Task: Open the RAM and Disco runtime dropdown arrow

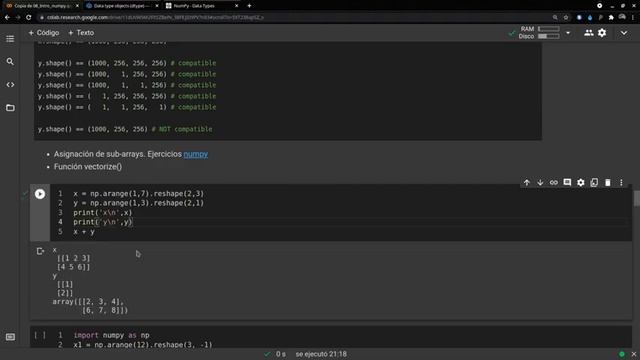Action: click(568, 33)
